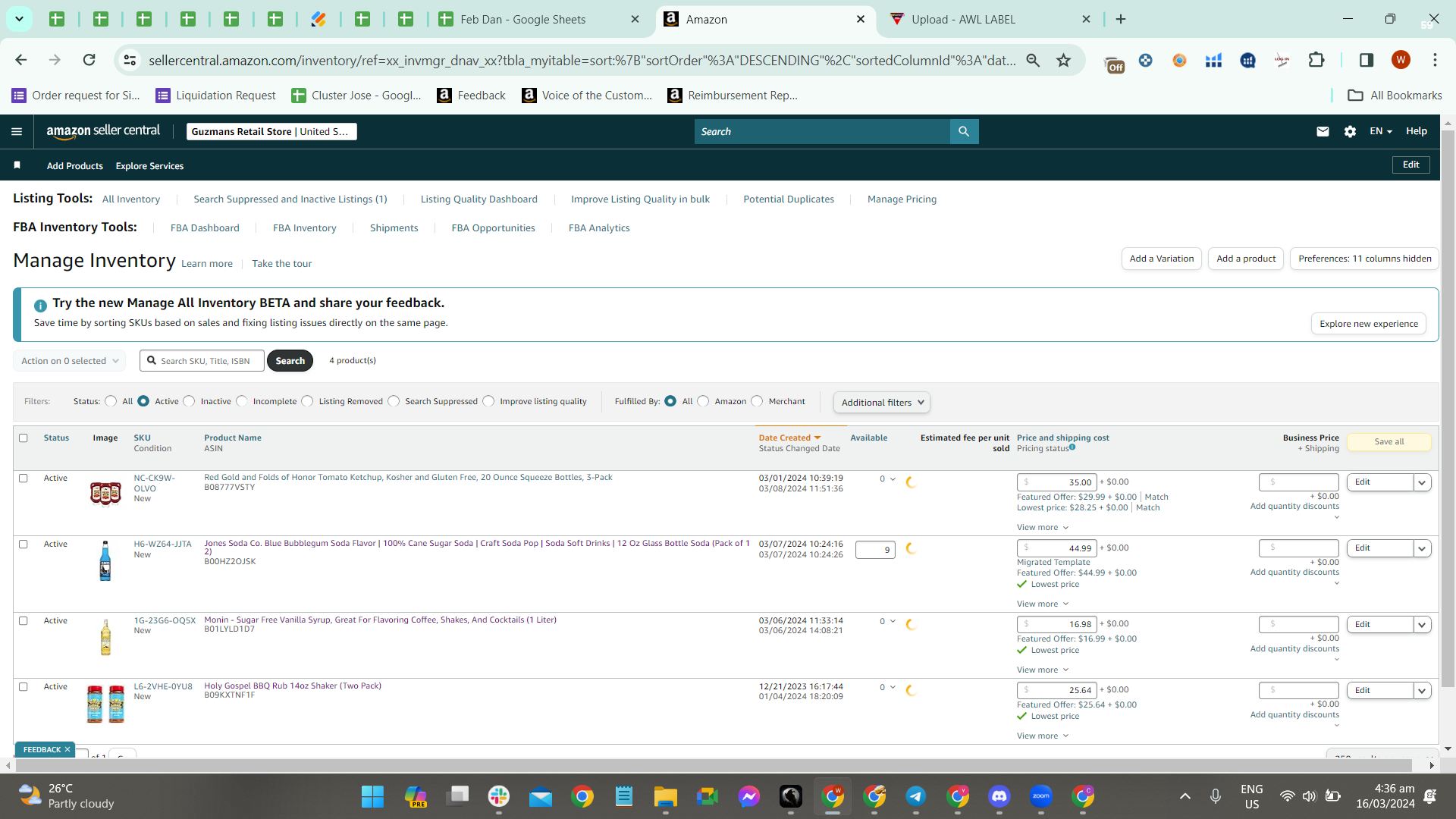
Task: Open the messages envelope icon
Action: (x=1323, y=131)
